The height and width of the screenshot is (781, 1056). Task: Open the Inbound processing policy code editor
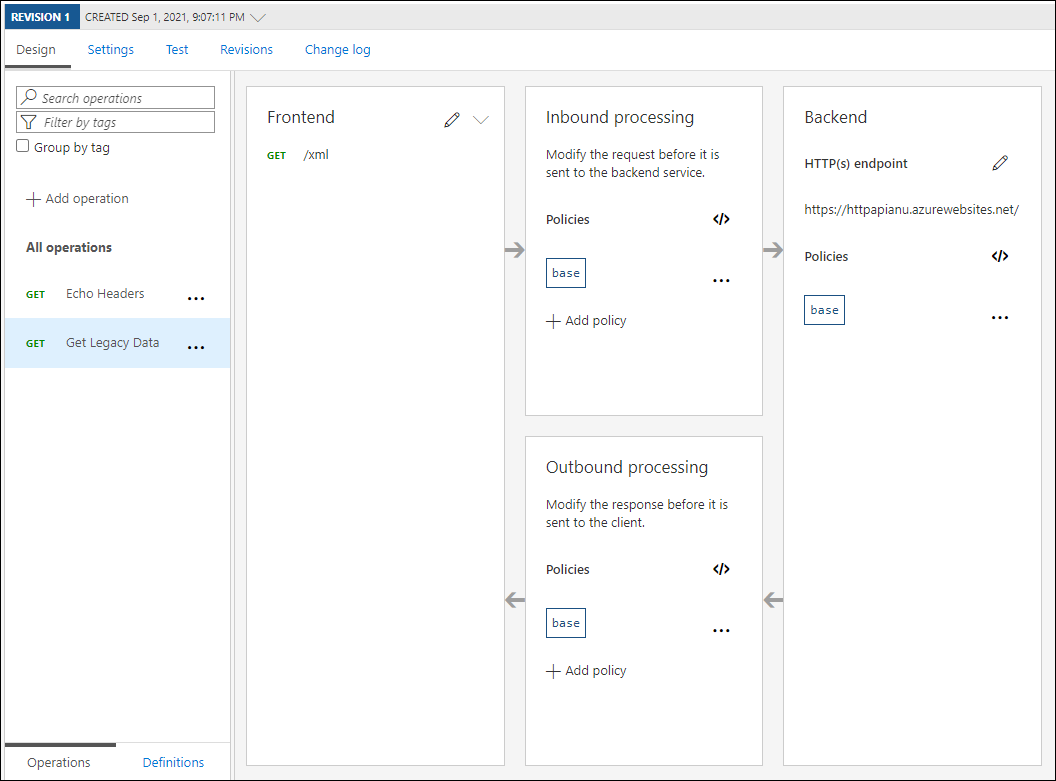(x=721, y=219)
